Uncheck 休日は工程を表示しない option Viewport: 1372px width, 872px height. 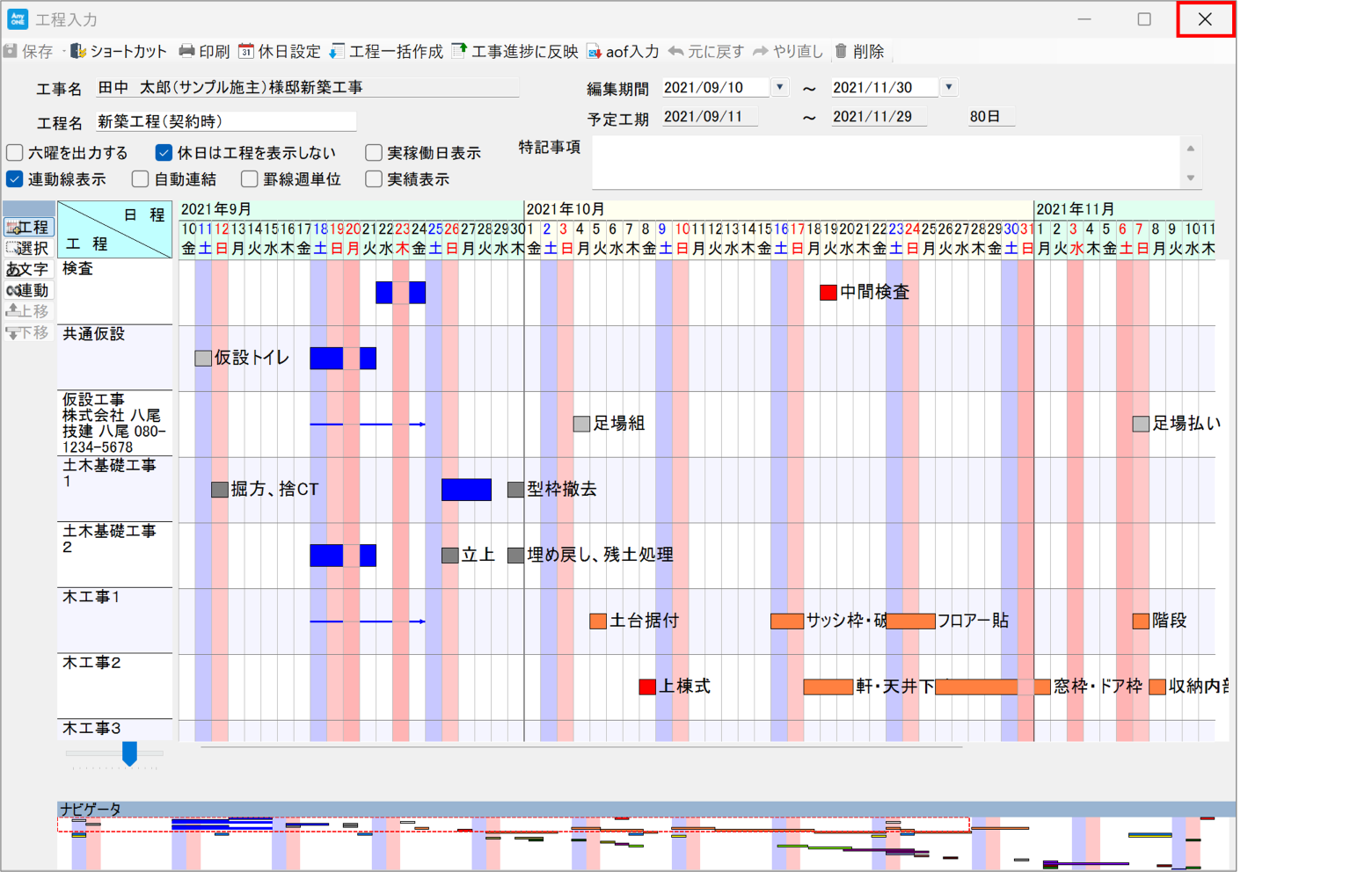164,153
